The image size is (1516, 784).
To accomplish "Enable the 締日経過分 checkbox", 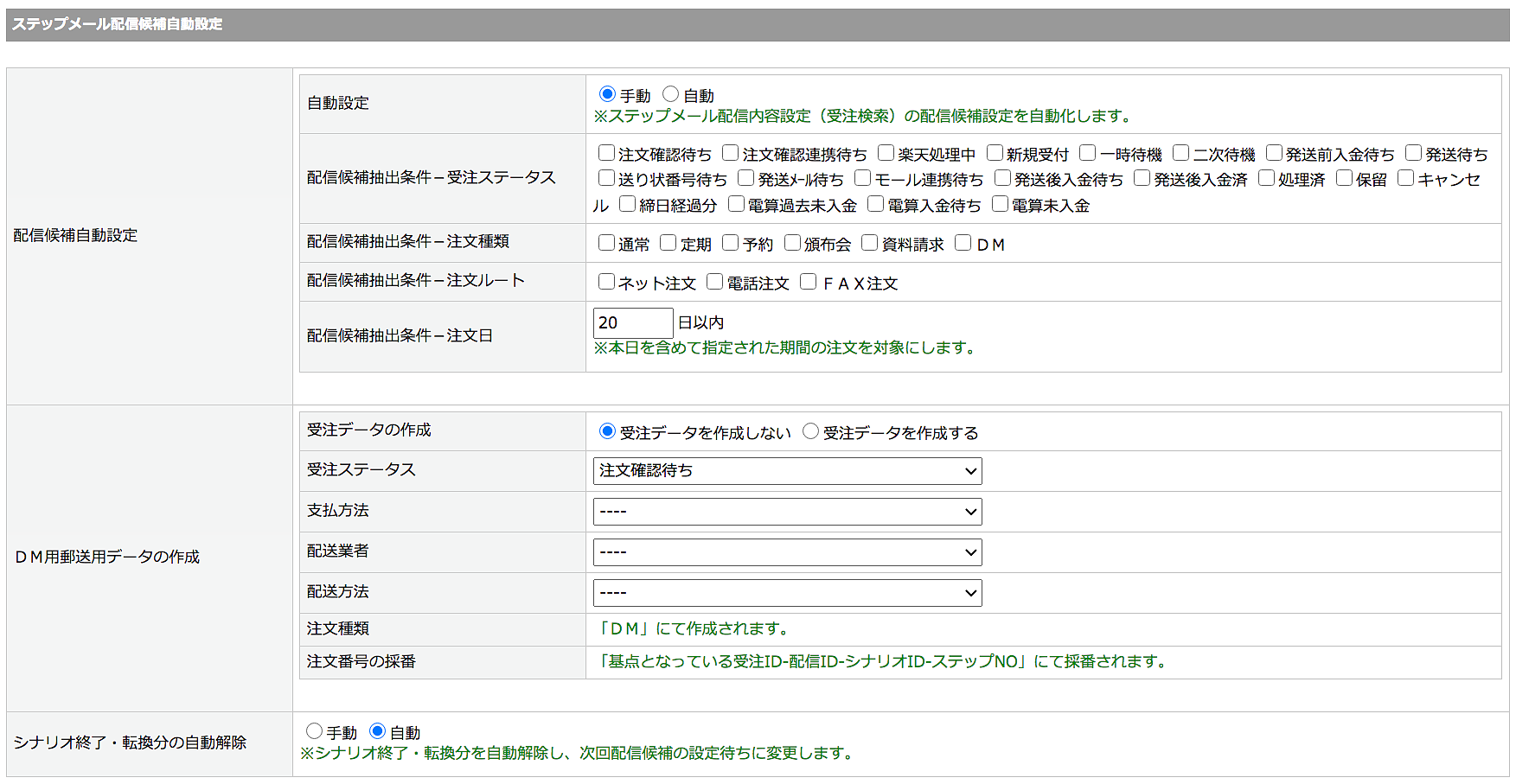I will click(x=627, y=204).
